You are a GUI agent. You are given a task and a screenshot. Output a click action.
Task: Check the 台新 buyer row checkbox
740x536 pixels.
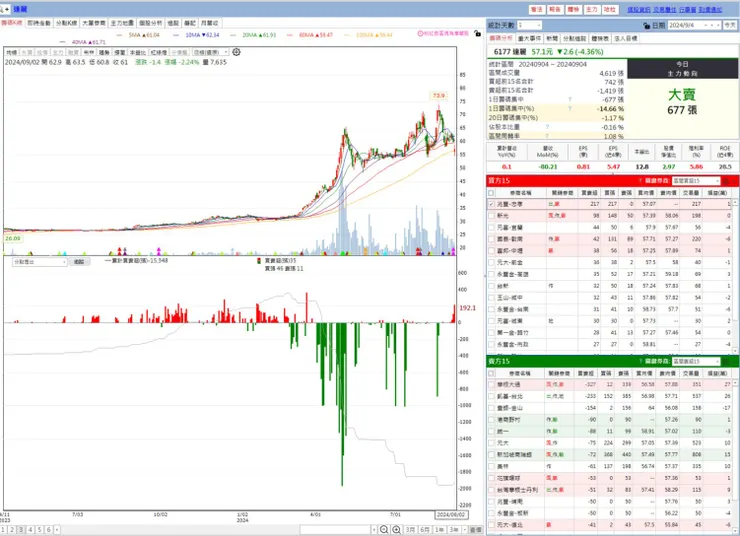point(491,286)
